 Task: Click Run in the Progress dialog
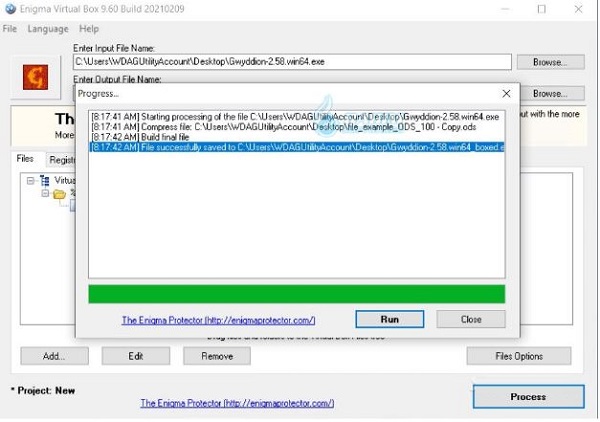[x=390, y=319]
